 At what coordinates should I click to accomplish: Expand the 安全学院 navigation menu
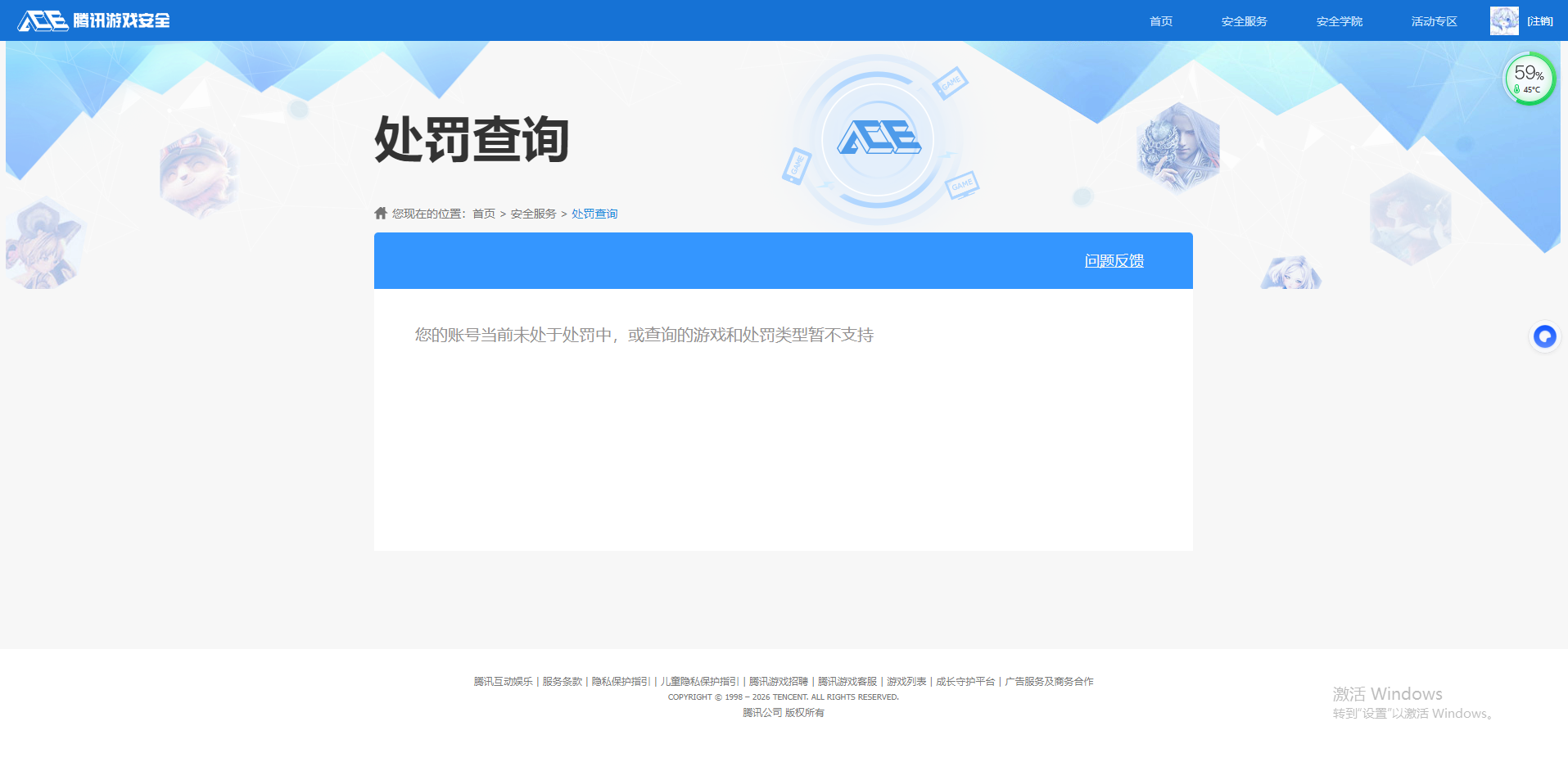click(x=1338, y=20)
